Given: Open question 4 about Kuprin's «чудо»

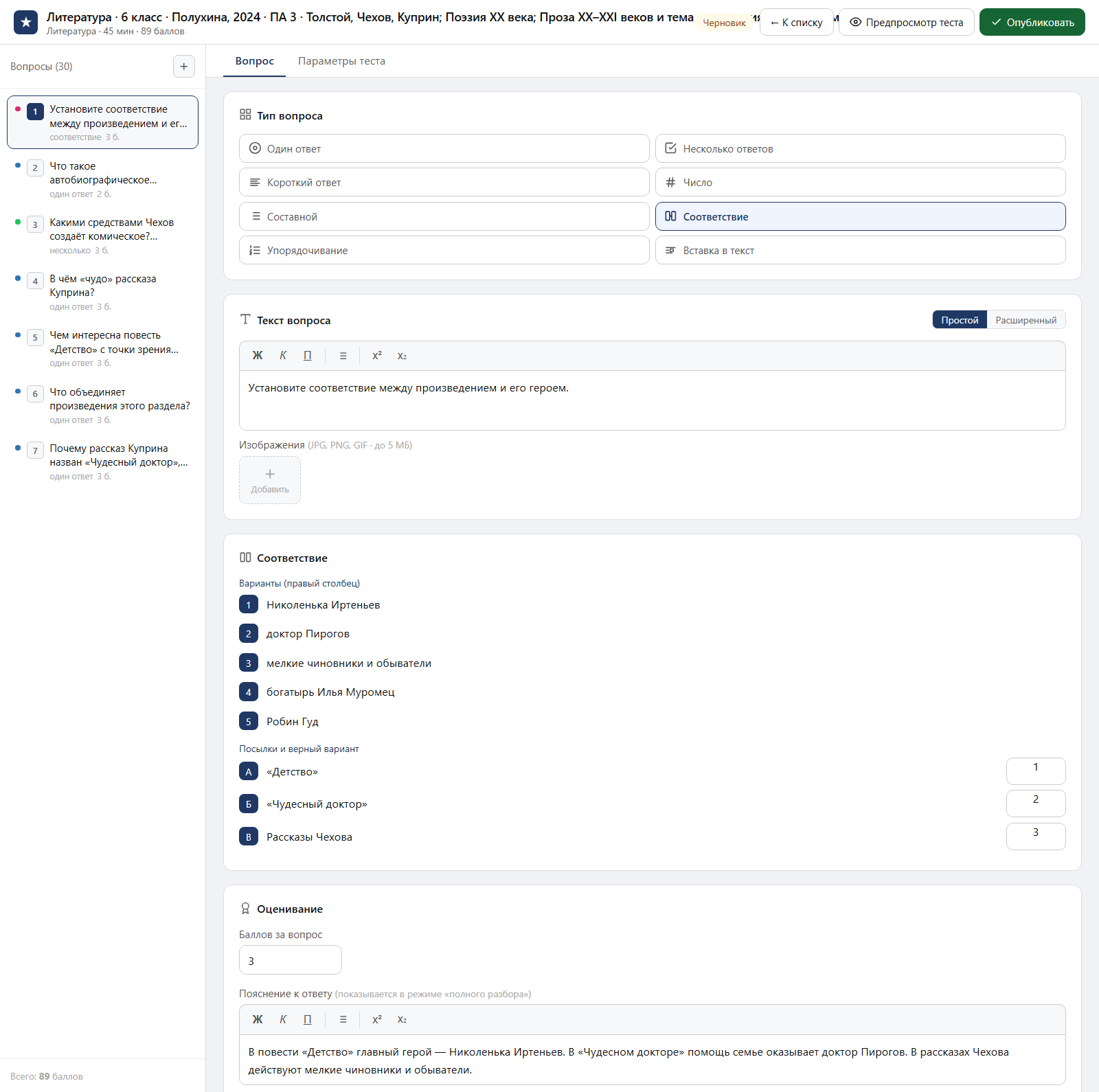Looking at the screenshot, I should click(x=103, y=292).
